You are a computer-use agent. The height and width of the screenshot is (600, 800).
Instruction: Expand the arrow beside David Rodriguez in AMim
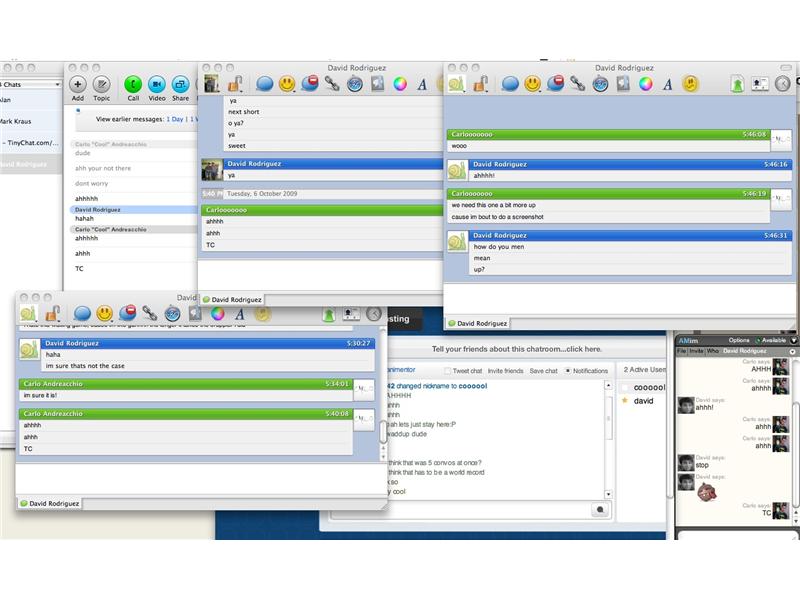click(792, 351)
